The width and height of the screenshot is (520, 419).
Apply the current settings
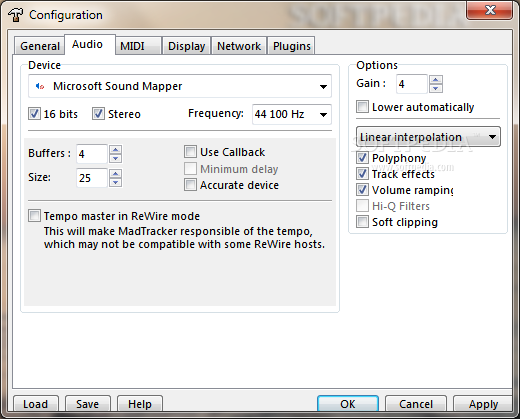483,404
